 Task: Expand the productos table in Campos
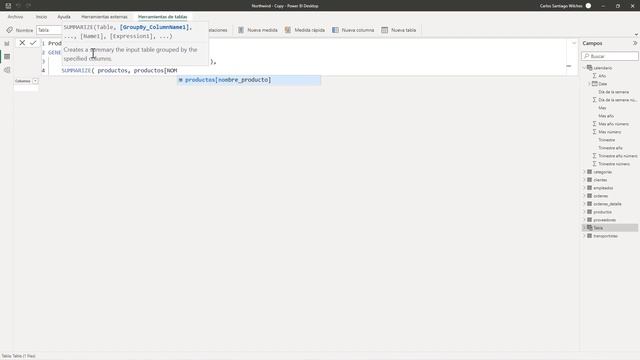(x=584, y=212)
